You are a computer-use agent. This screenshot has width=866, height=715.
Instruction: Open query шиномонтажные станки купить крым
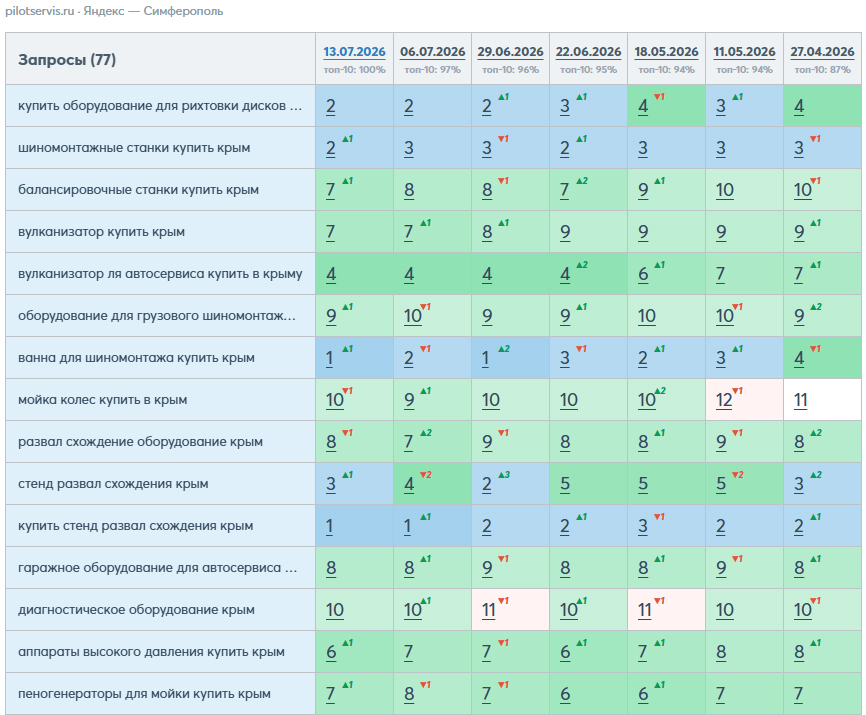pyautogui.click(x=134, y=148)
